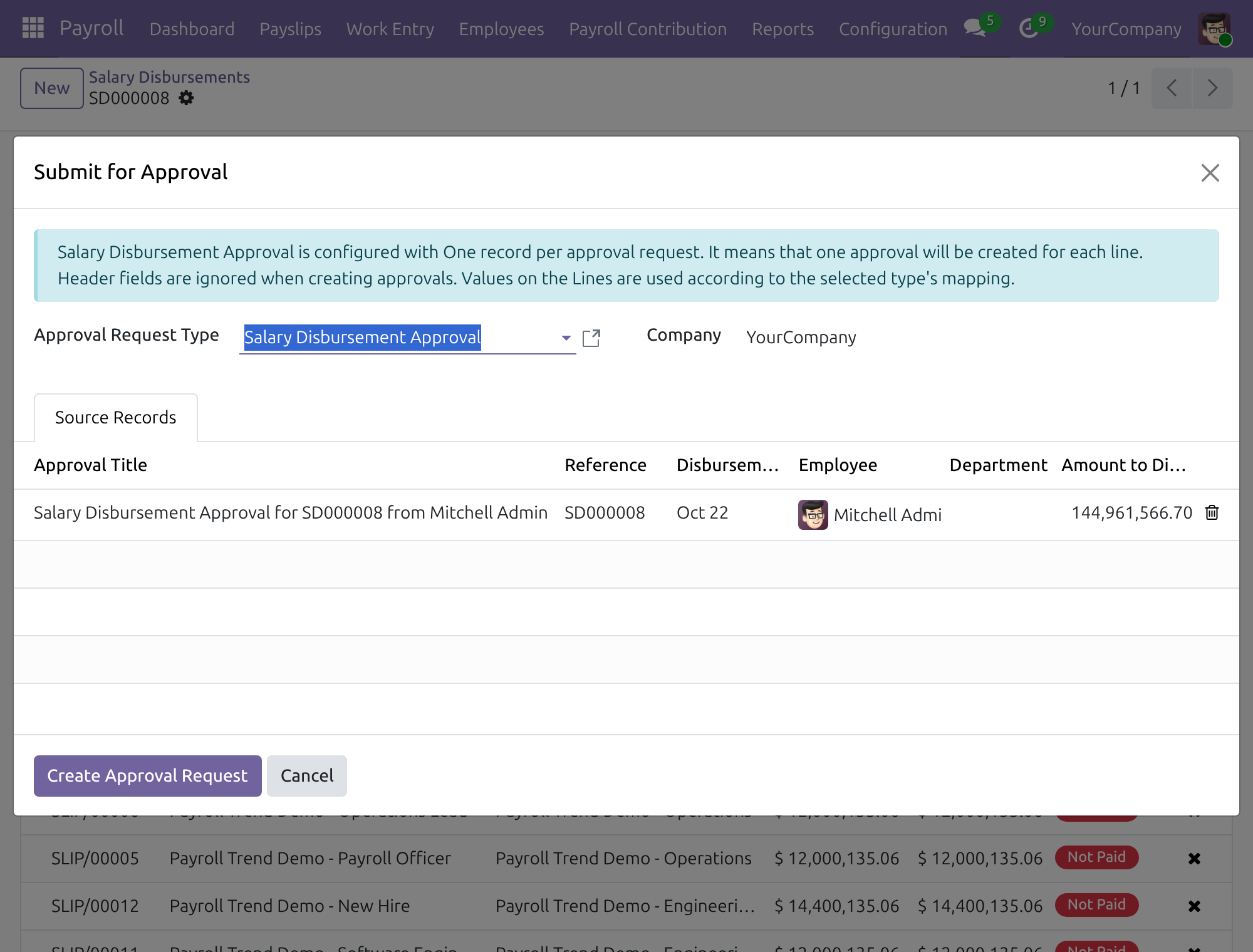Open the SD000008 gear actions menu
Screen dimensions: 1253x952
(x=186, y=98)
